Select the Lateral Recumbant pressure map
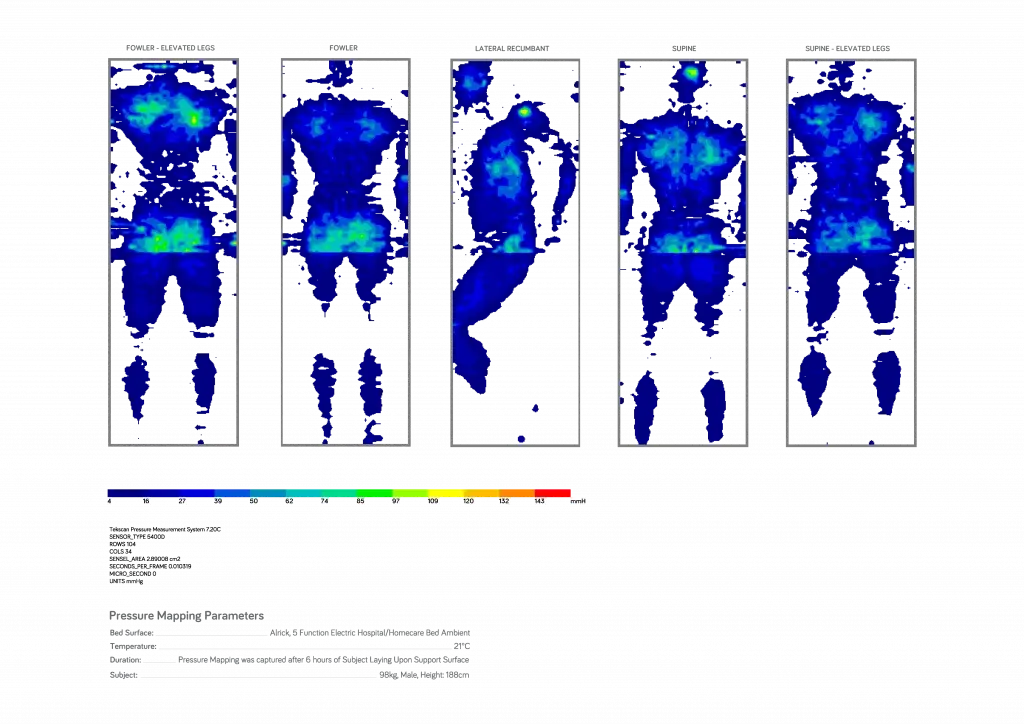The width and height of the screenshot is (1024, 724). point(515,253)
